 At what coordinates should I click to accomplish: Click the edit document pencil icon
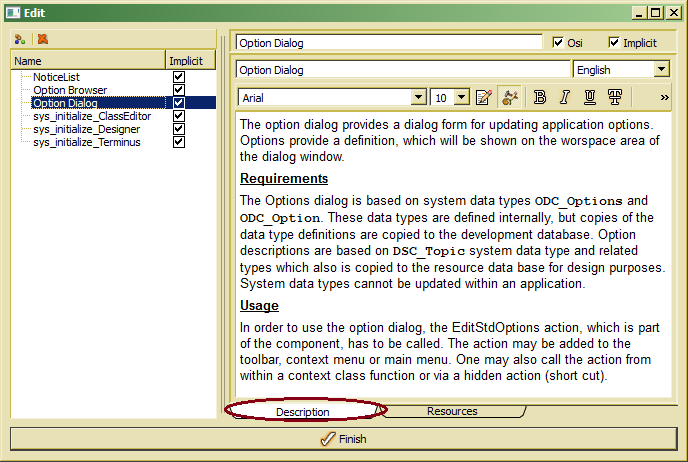[484, 97]
